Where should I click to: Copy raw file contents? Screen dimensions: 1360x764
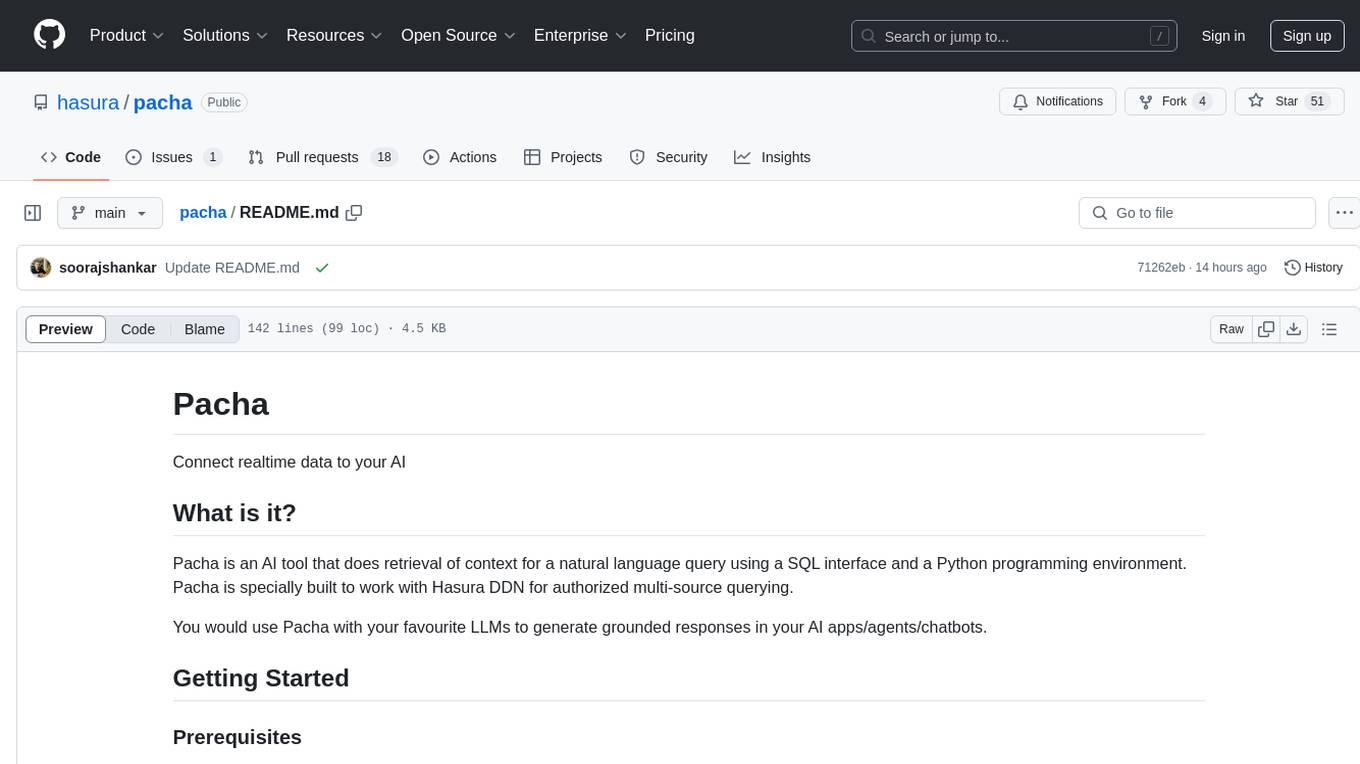[1266, 329]
